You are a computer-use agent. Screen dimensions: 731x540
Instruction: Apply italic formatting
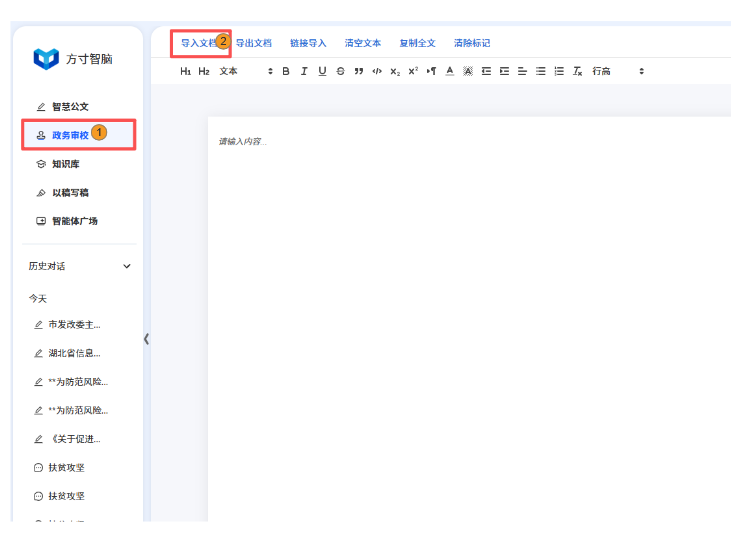[x=304, y=71]
